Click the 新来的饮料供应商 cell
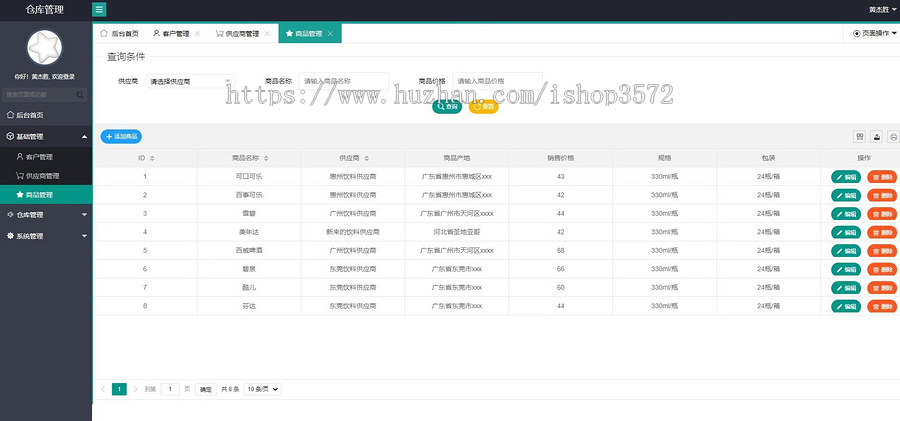The height and width of the screenshot is (421, 900). pyautogui.click(x=352, y=232)
